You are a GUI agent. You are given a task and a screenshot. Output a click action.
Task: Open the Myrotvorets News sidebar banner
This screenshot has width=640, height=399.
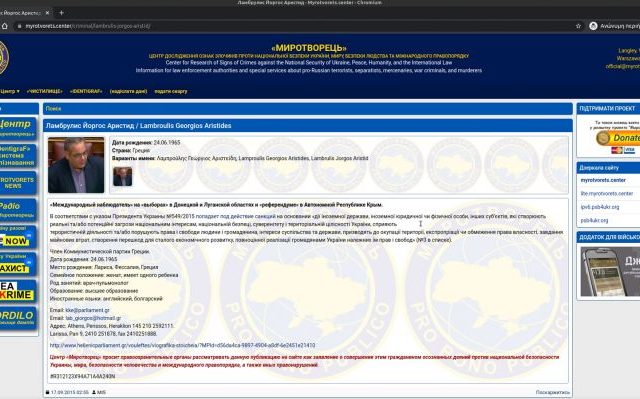(17, 183)
